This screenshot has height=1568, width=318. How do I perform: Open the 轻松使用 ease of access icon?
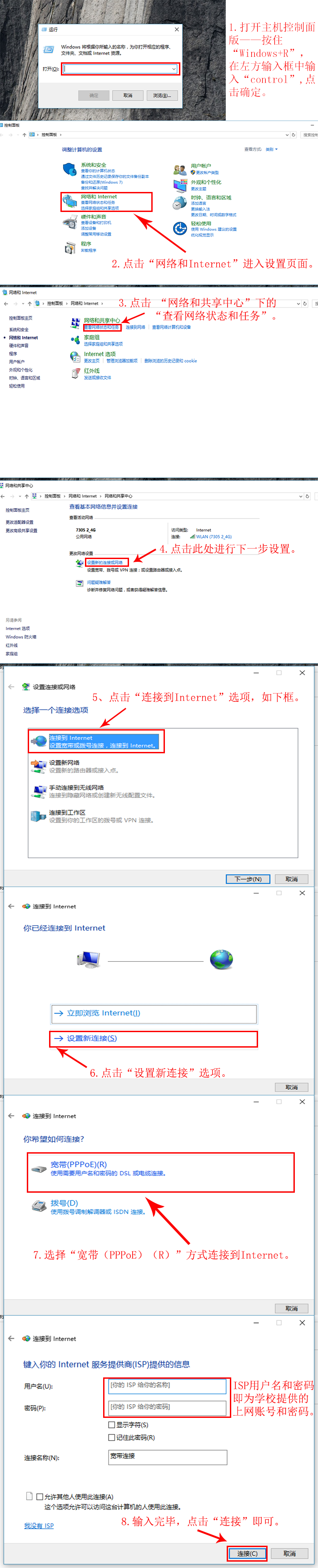pyautogui.click(x=180, y=228)
